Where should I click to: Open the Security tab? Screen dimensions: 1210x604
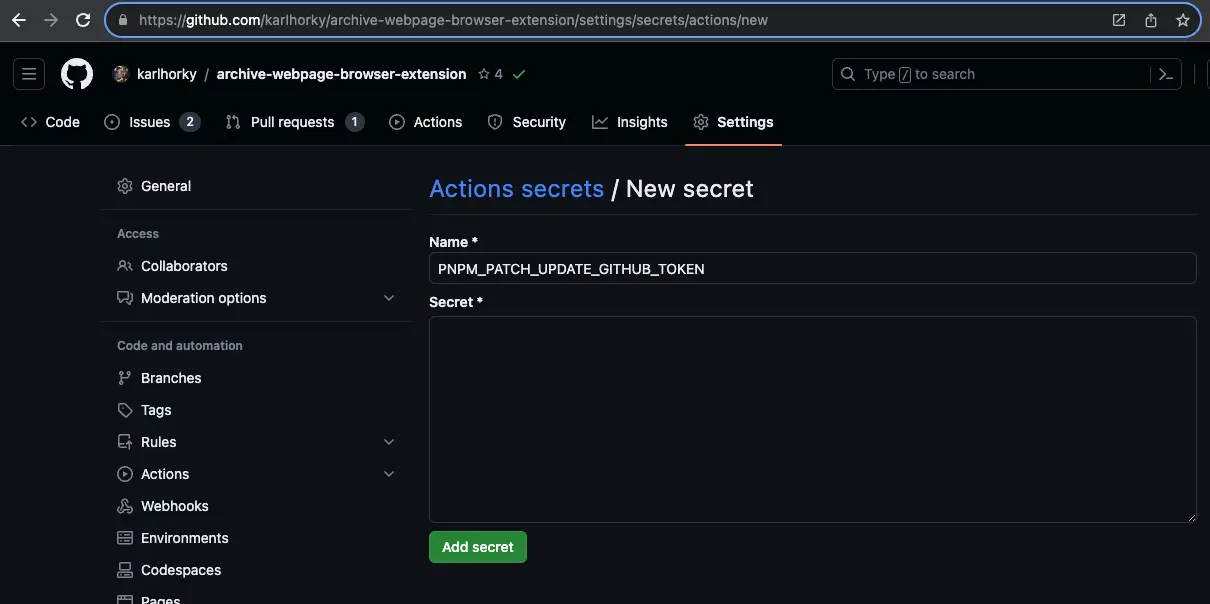(x=526, y=122)
